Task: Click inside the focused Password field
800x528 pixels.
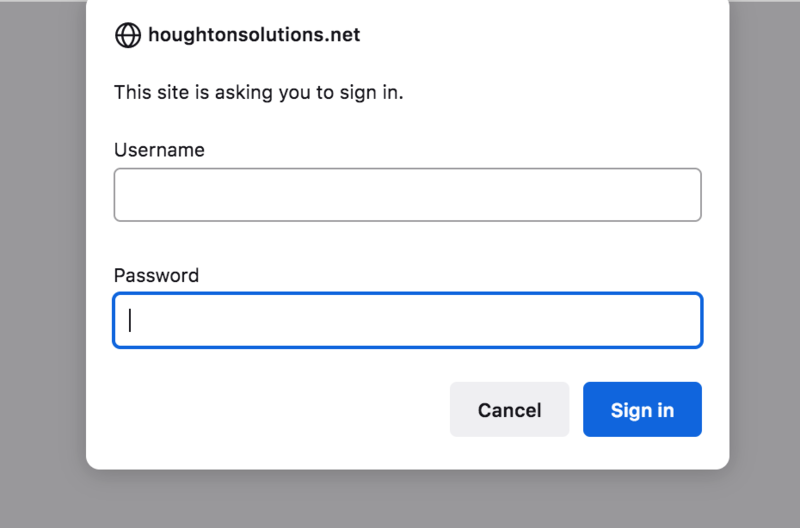Action: tap(407, 320)
